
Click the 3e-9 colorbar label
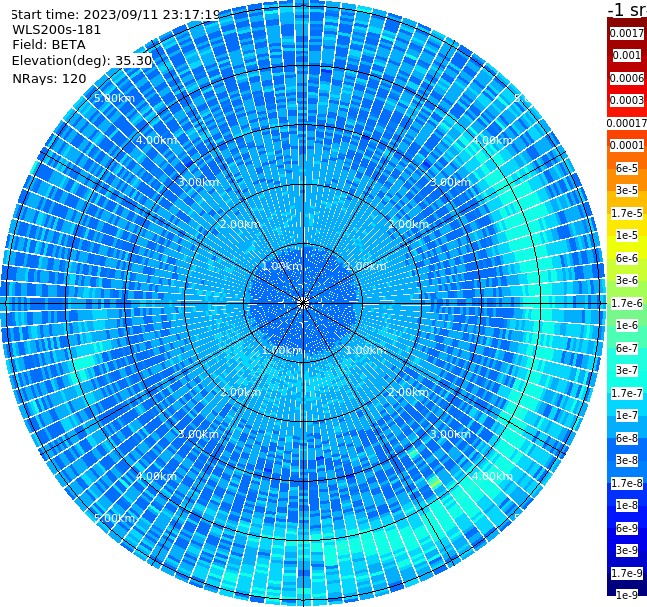(x=627, y=550)
